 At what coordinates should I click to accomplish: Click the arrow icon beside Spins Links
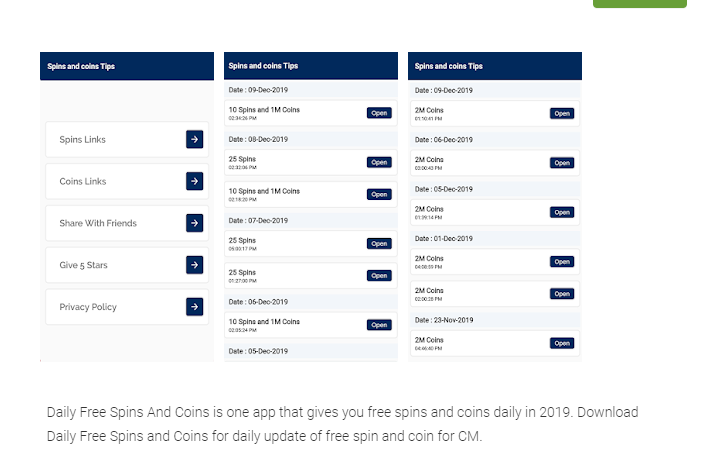pyautogui.click(x=194, y=140)
